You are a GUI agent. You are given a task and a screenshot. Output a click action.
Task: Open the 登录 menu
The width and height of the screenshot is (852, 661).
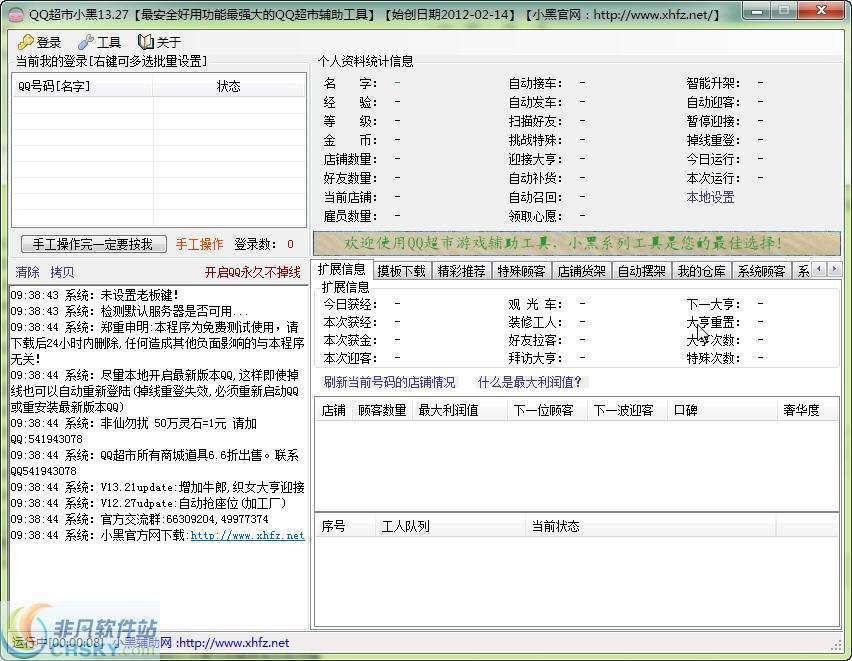coord(39,42)
